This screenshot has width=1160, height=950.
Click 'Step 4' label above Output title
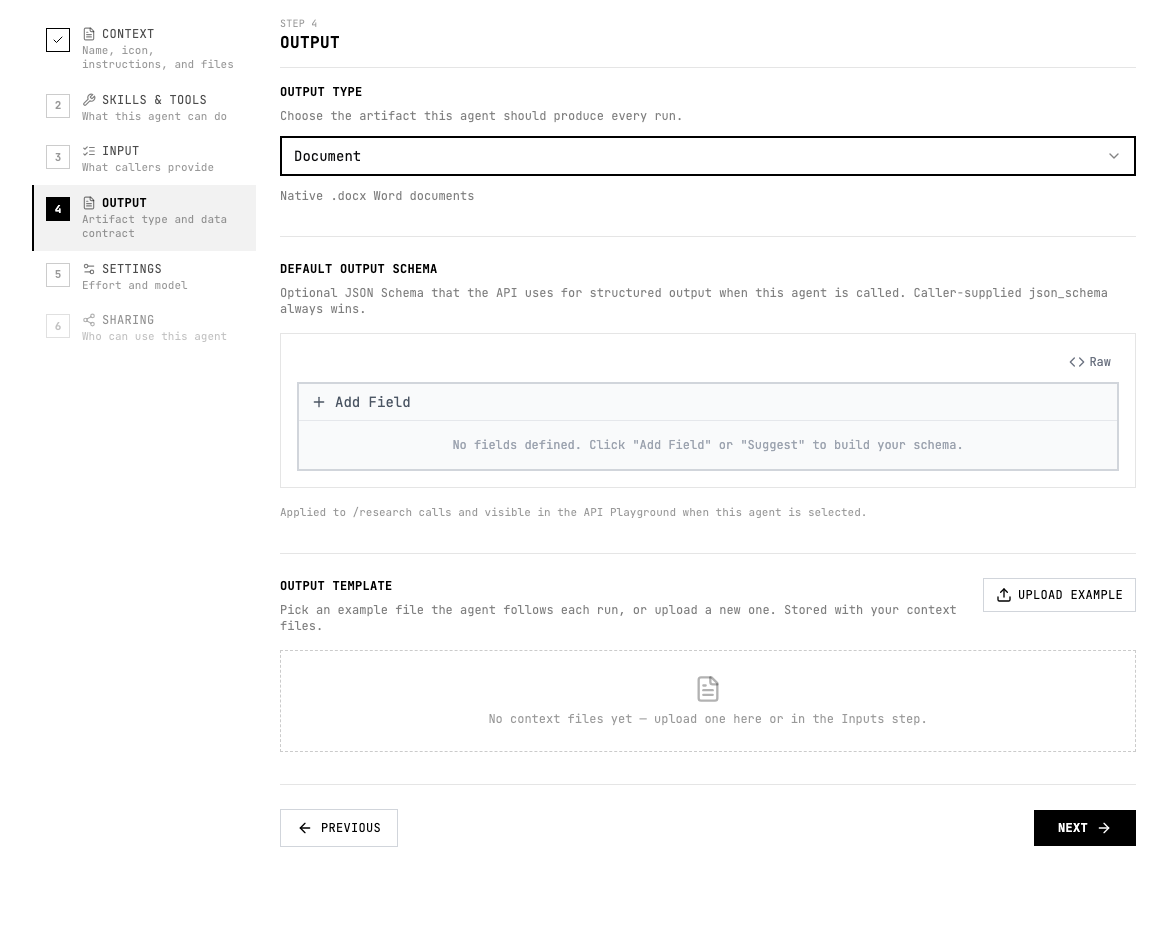pos(298,24)
